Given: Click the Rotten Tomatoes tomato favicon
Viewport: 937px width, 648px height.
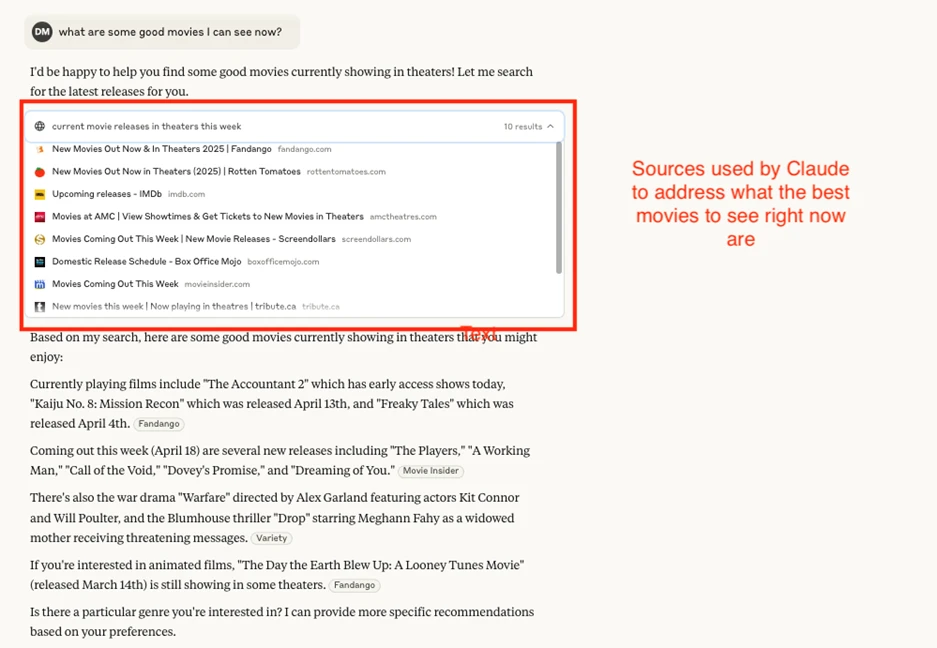Looking at the screenshot, I should click(39, 172).
